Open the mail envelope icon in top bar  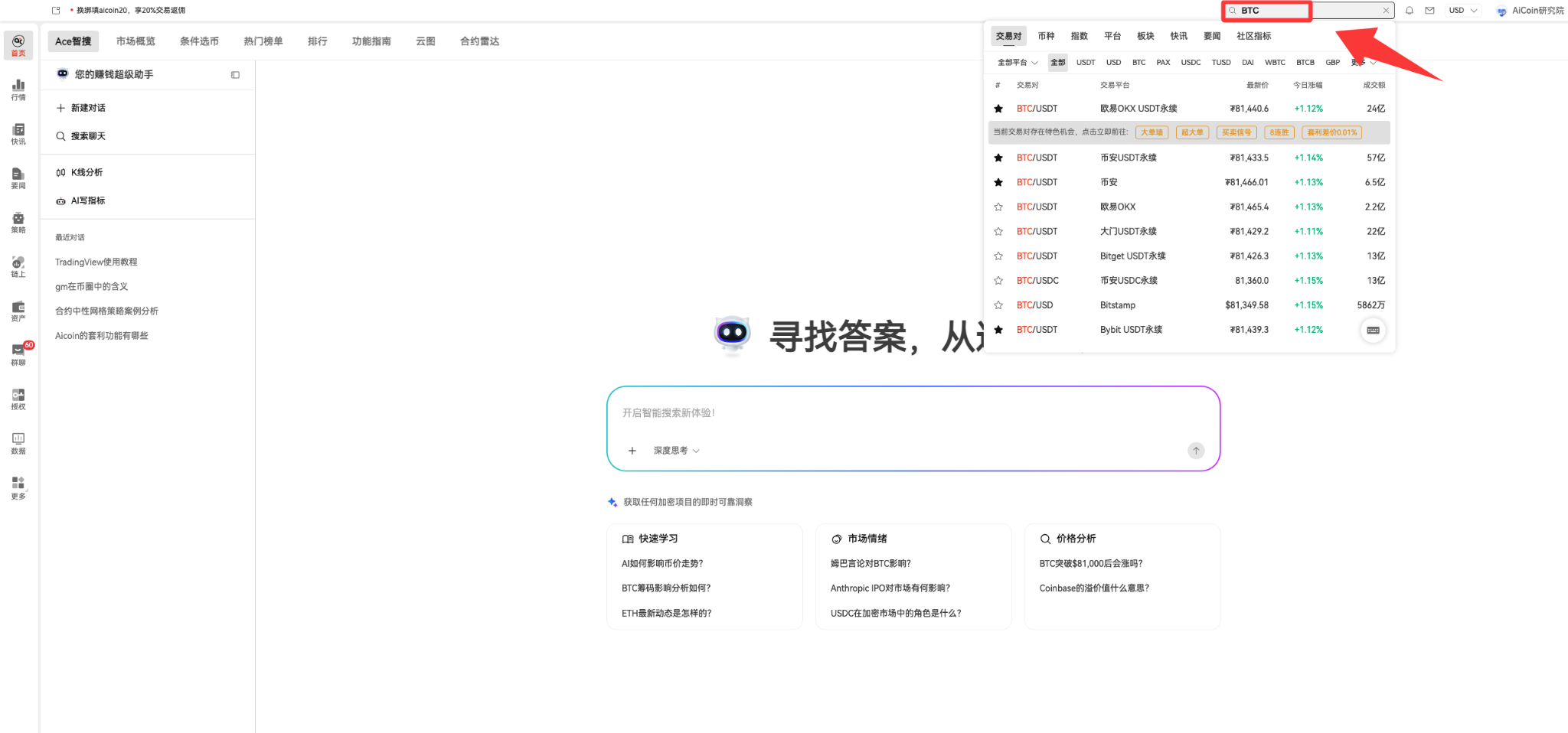click(1429, 11)
